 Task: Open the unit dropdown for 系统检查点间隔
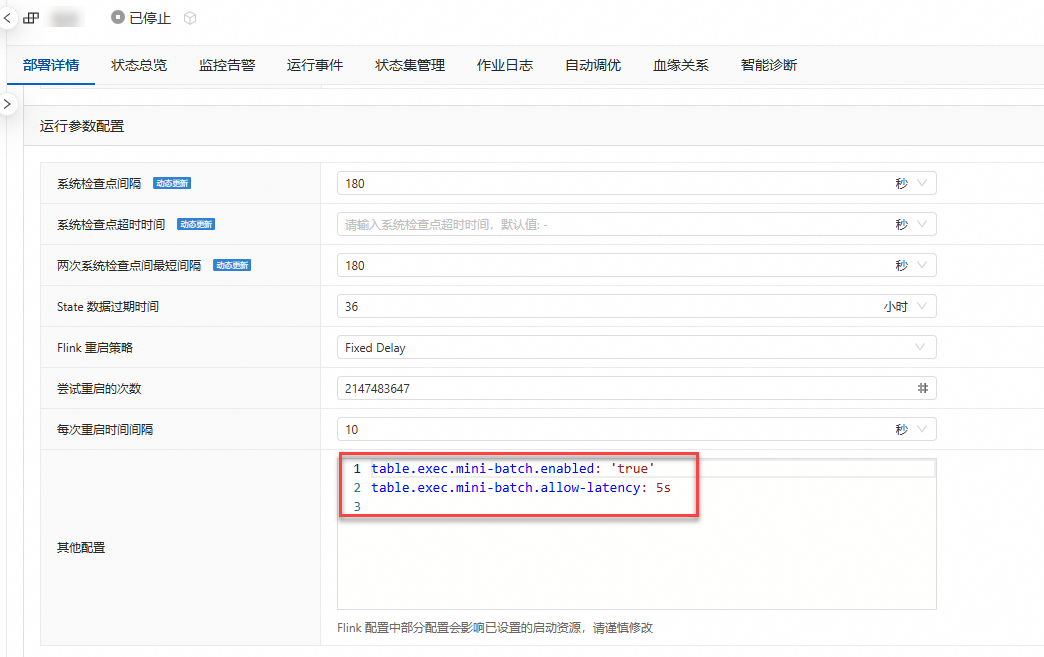click(x=911, y=183)
